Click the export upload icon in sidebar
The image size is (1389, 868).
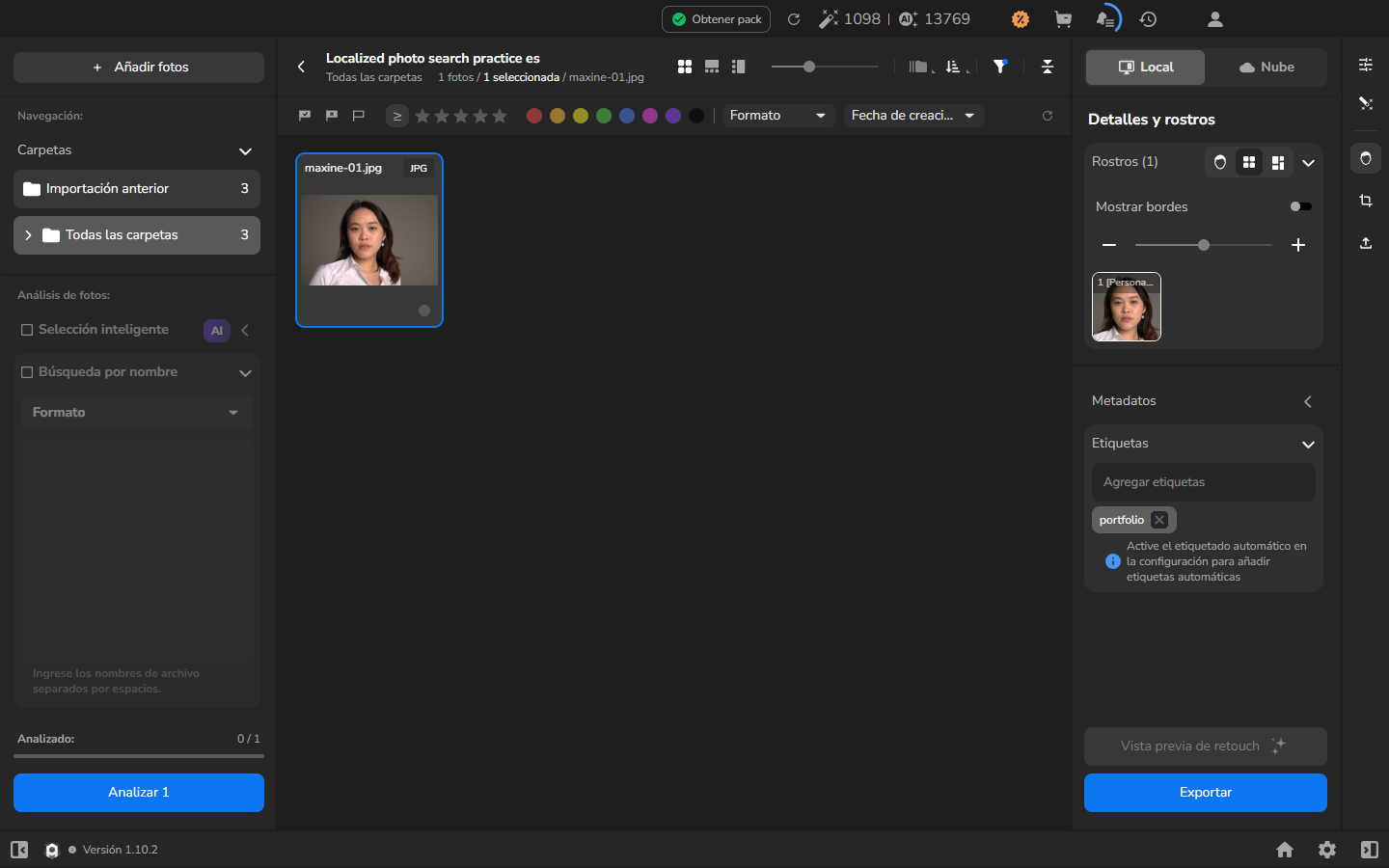click(1366, 243)
